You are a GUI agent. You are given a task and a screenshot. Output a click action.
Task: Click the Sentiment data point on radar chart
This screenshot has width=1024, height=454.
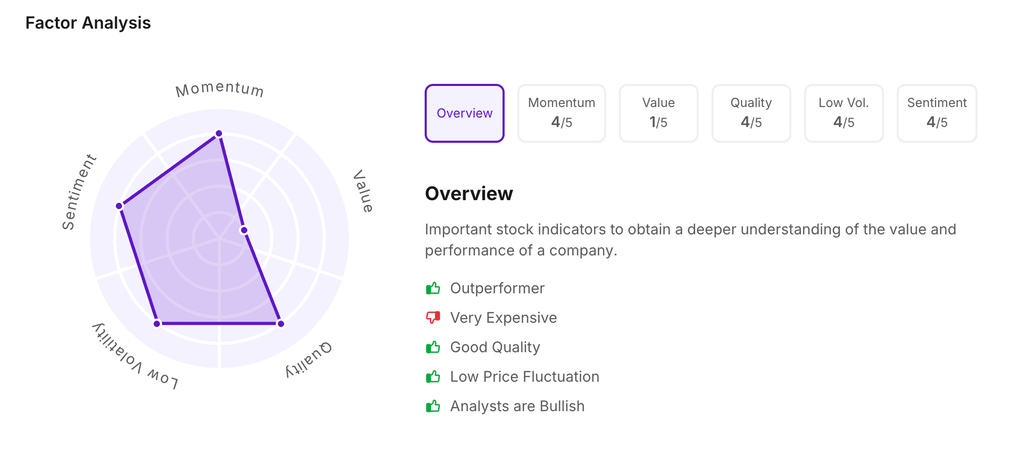point(120,206)
